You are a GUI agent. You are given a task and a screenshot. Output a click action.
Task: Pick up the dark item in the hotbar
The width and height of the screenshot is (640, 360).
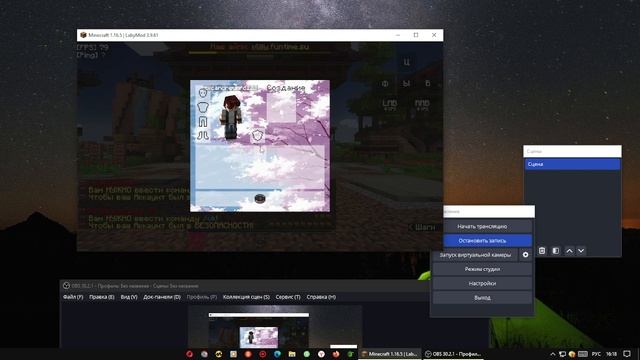(260, 199)
